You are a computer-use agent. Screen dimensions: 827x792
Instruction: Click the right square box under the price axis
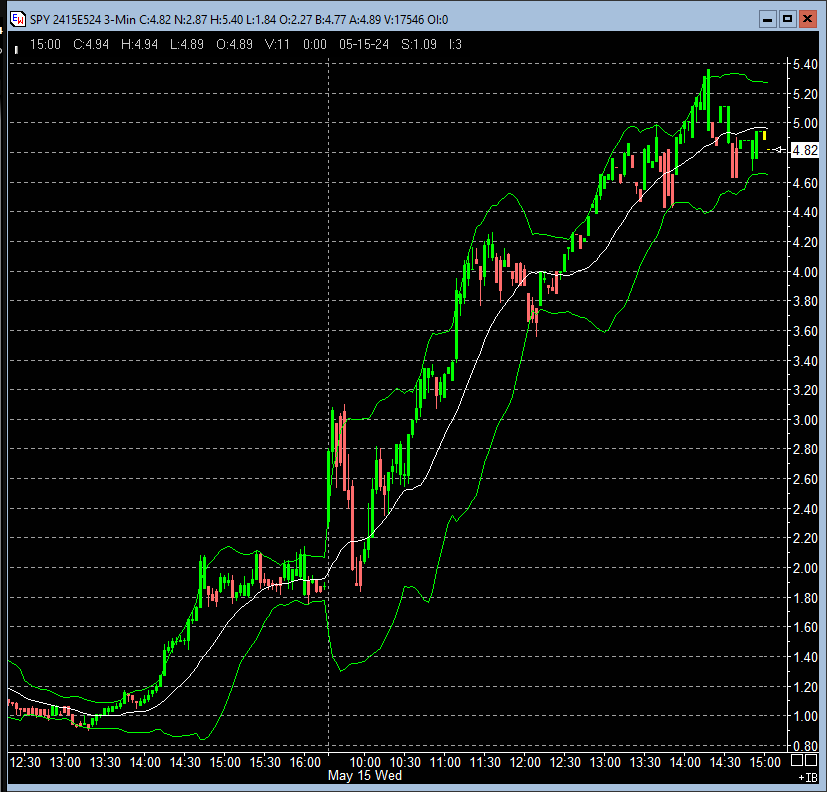tap(811, 760)
